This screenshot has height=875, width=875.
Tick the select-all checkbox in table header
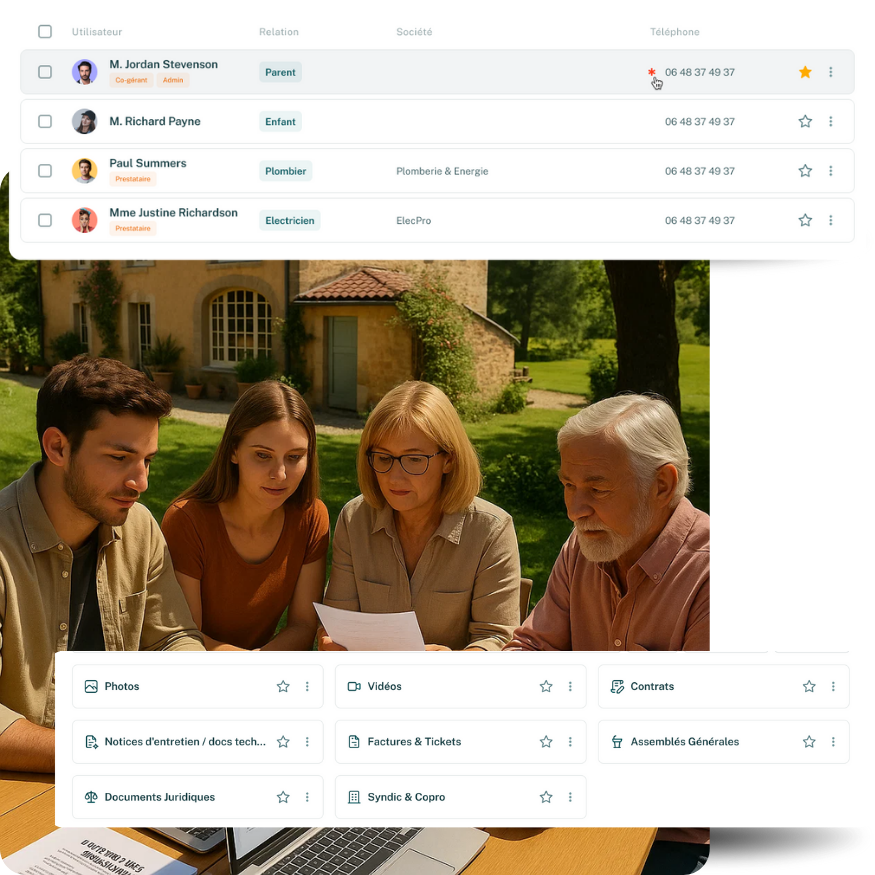[x=45, y=32]
